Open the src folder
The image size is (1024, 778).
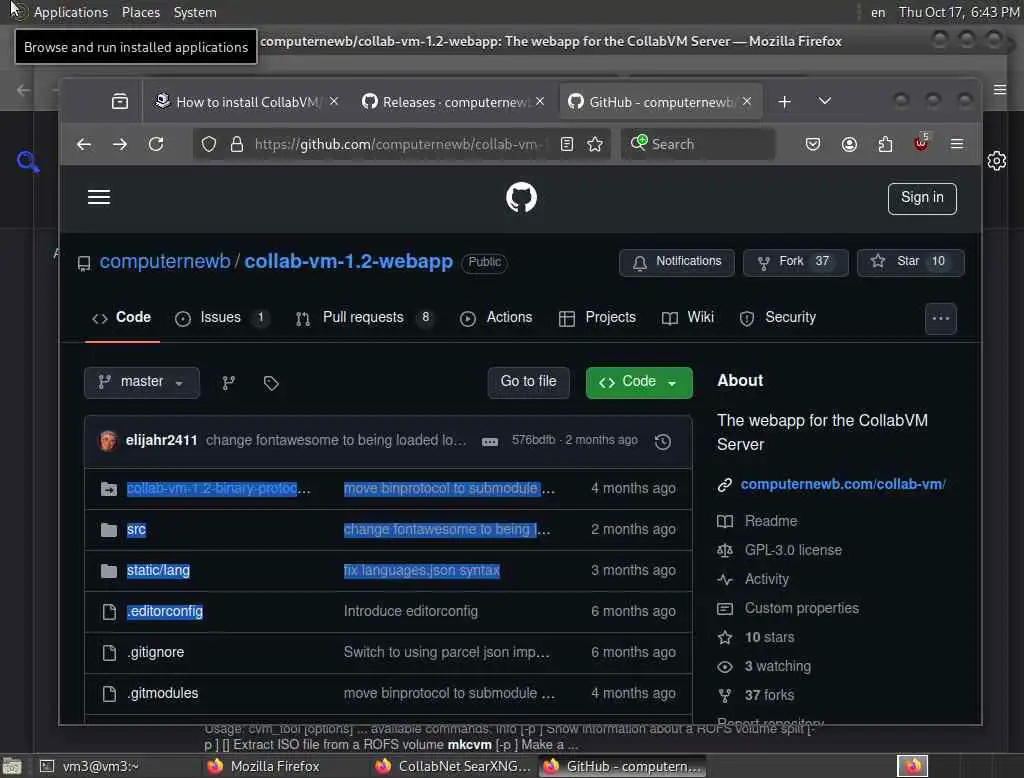[x=136, y=529]
